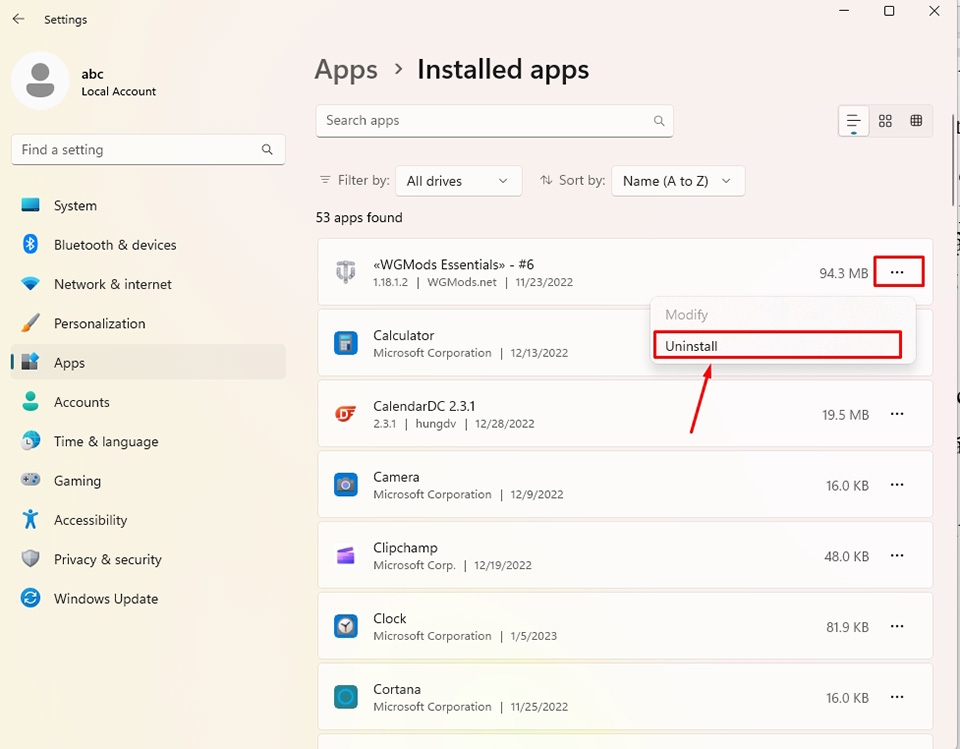The image size is (960, 749).
Task: Open more options for CalendarDC 2.3.1
Action: (x=898, y=414)
